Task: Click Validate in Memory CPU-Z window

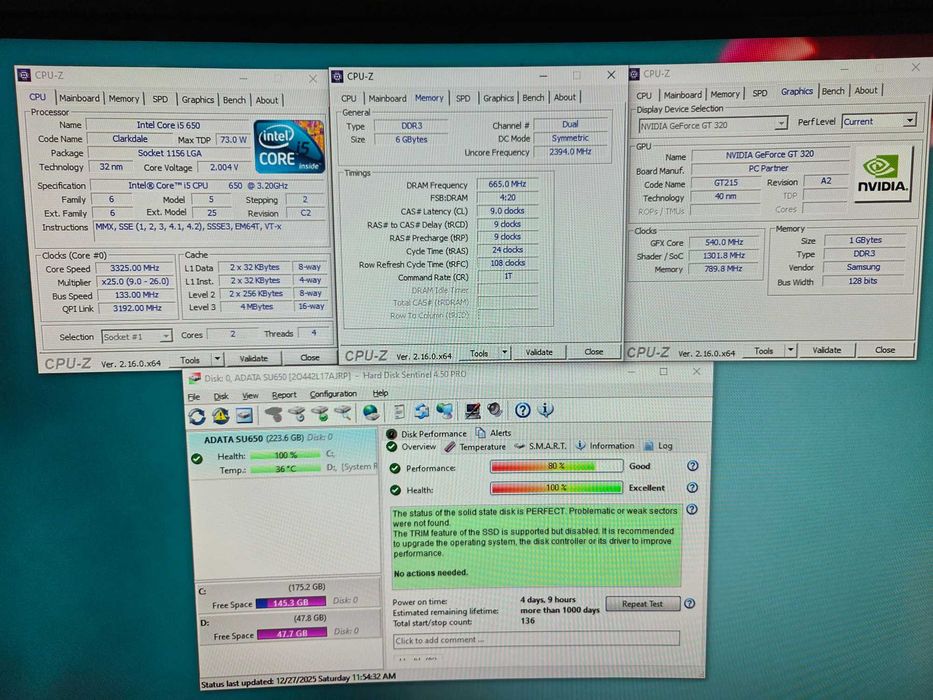Action: tap(539, 352)
